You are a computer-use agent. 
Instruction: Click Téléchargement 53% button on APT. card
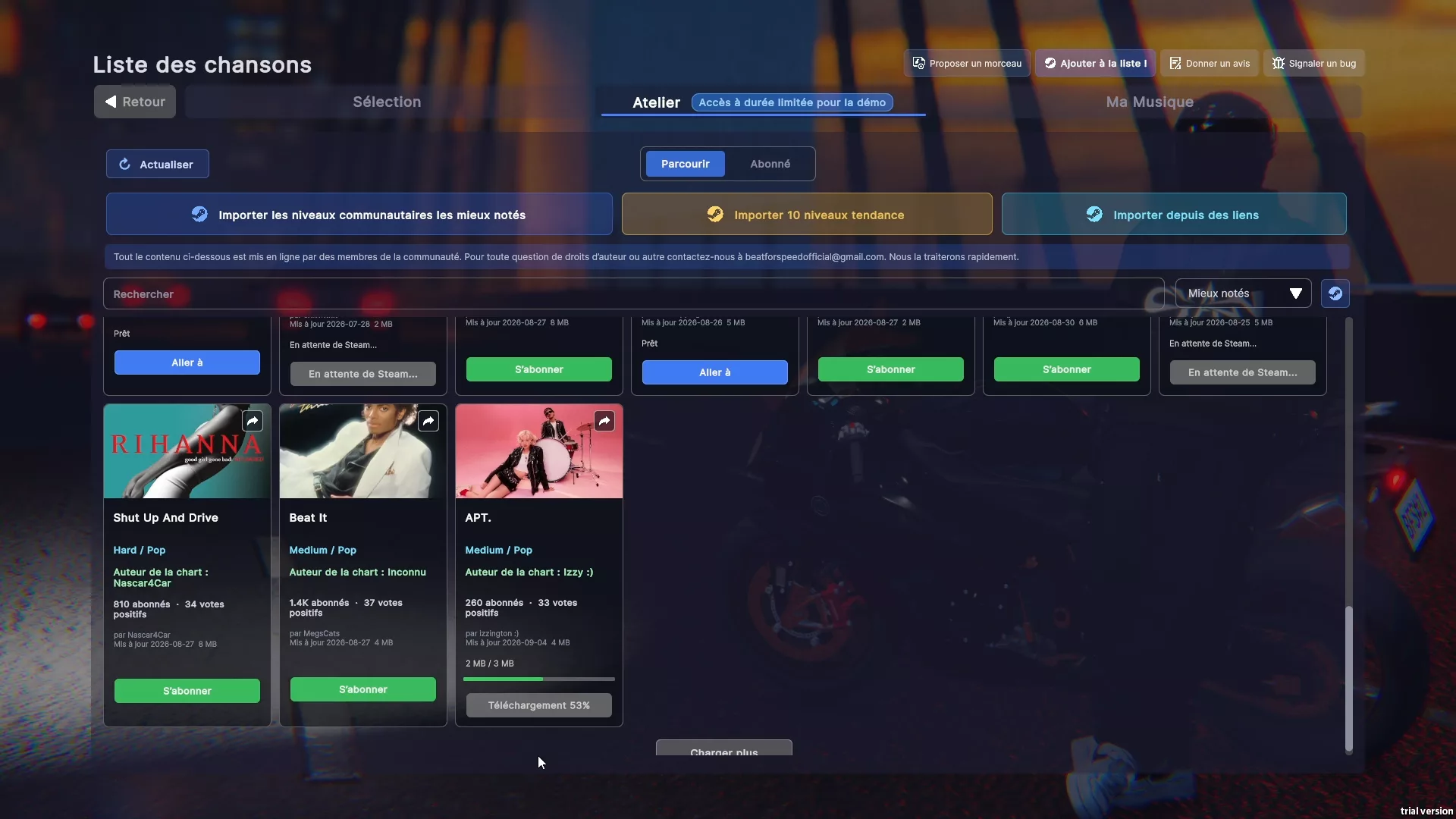click(x=539, y=705)
